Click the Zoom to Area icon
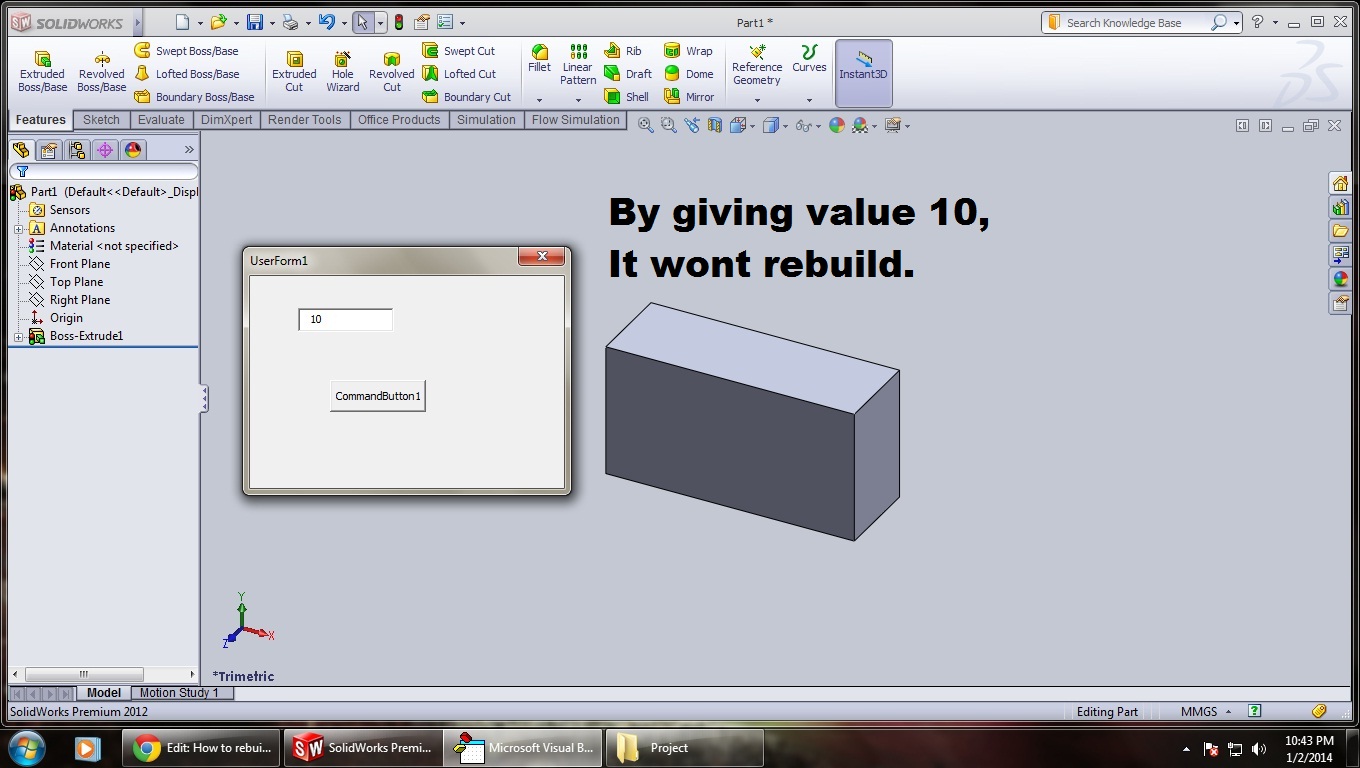1360x768 pixels. pyautogui.click(x=668, y=125)
